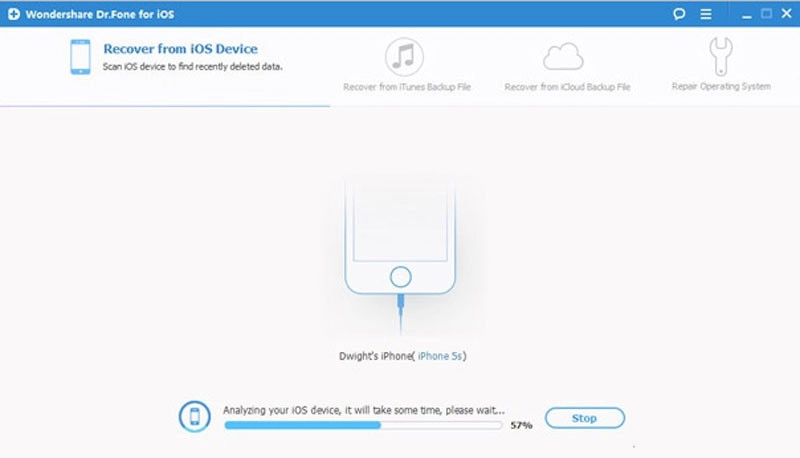800x458 pixels.
Task: Click the Wondershare plus logo icon
Action: pyautogui.click(x=14, y=14)
